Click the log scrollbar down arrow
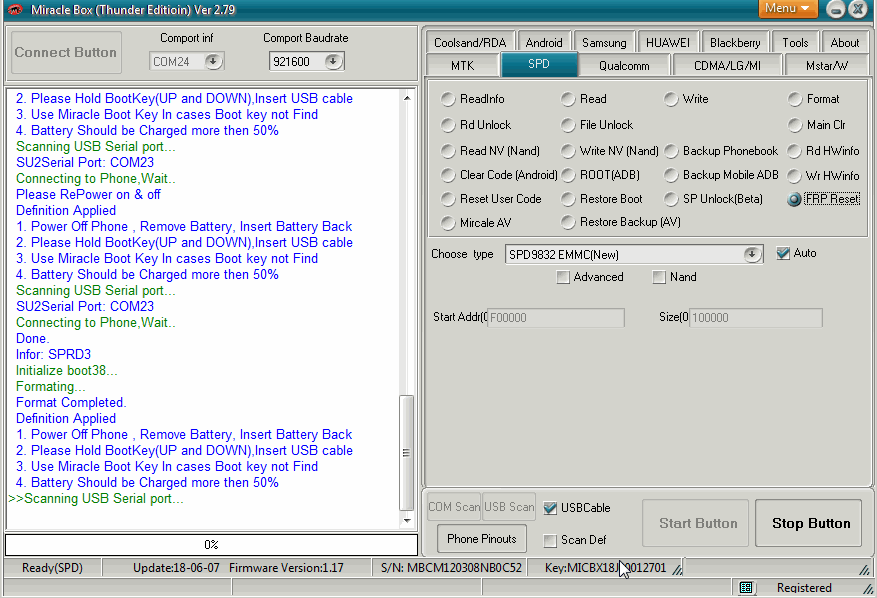 click(407, 521)
